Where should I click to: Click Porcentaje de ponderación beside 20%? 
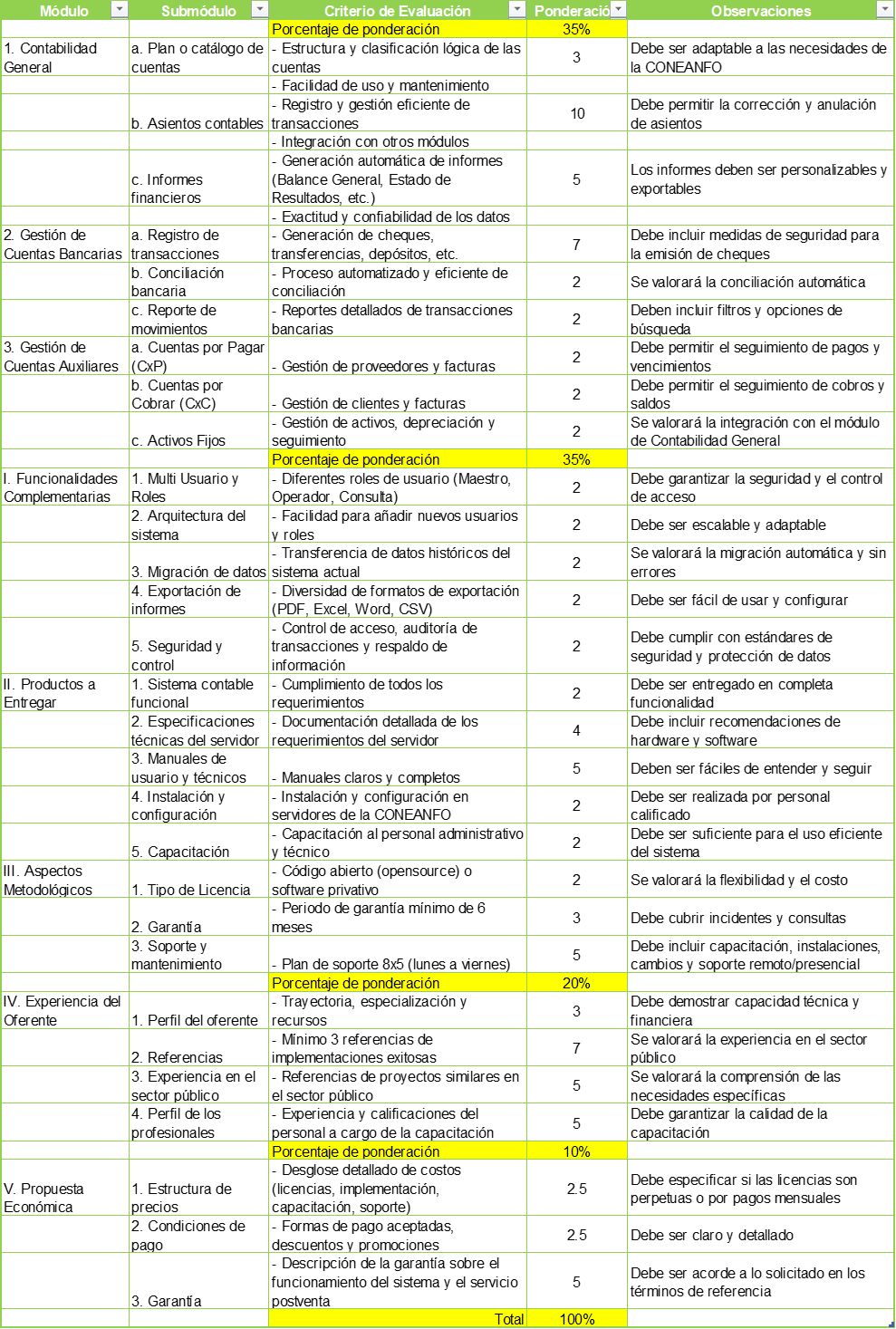pos(355,983)
